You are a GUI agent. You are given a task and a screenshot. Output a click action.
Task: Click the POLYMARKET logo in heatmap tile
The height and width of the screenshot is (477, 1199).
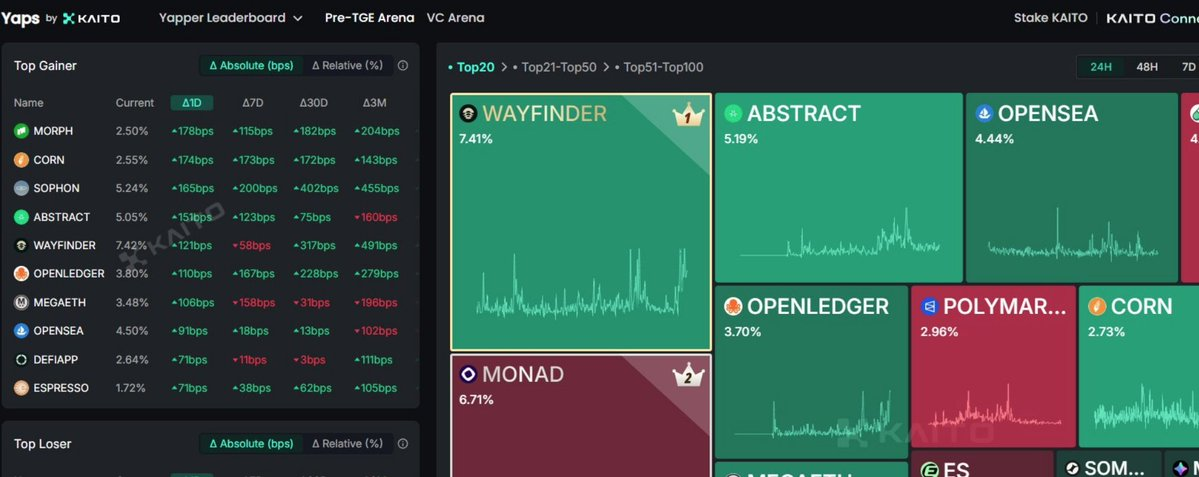[x=930, y=307]
